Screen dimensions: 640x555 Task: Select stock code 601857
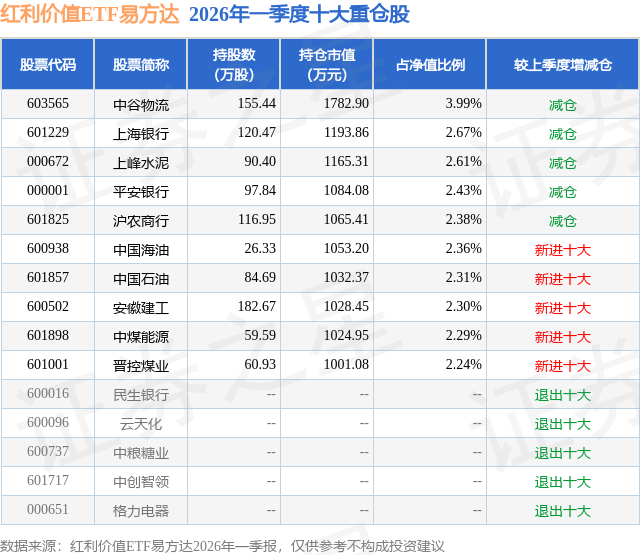coord(48,278)
